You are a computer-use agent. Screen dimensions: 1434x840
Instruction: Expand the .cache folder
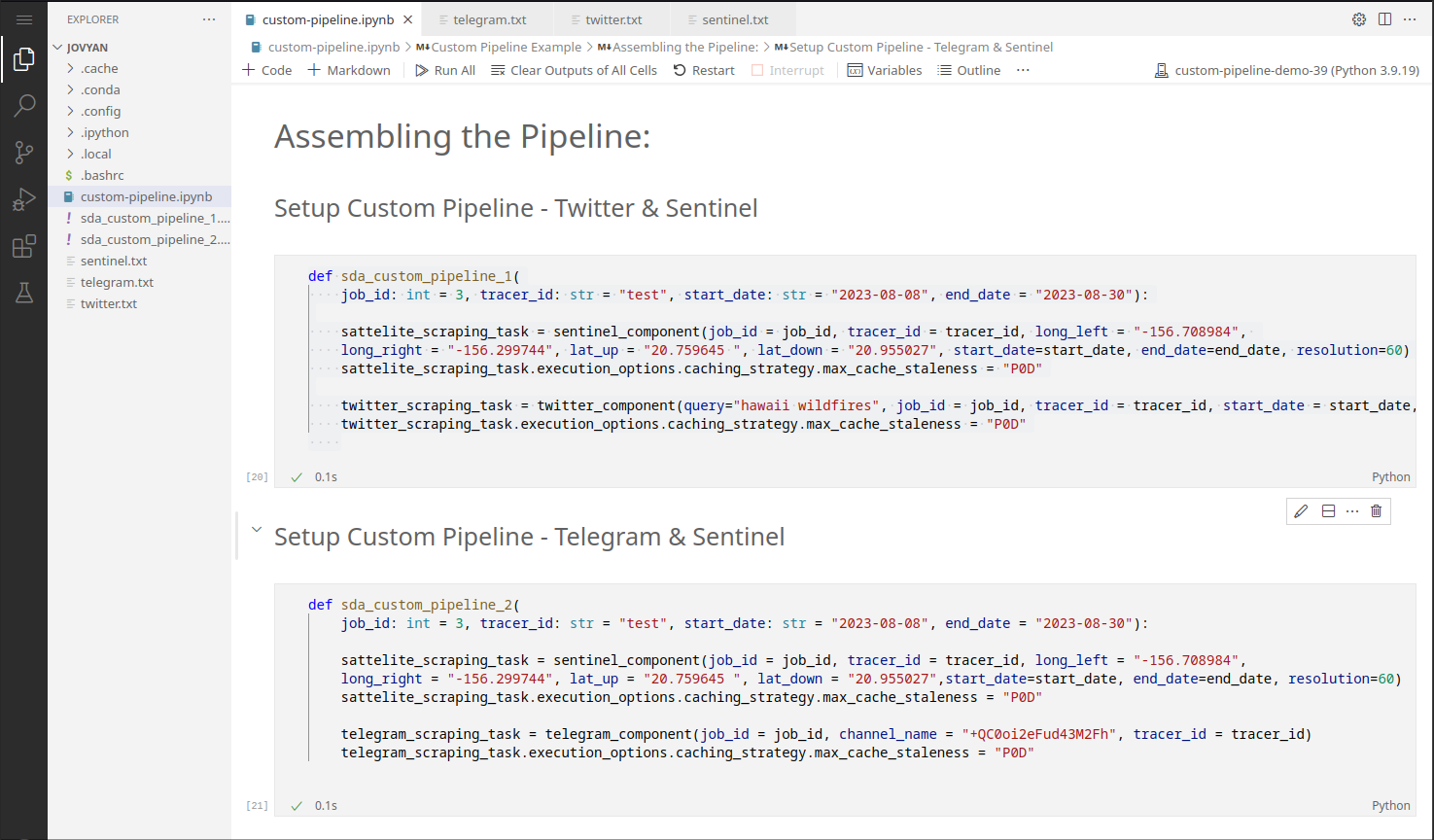click(139, 68)
